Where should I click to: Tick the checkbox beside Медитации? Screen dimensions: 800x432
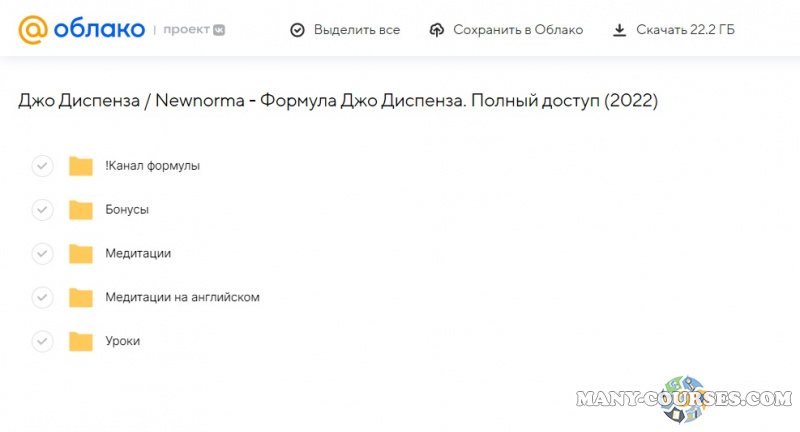tap(42, 254)
